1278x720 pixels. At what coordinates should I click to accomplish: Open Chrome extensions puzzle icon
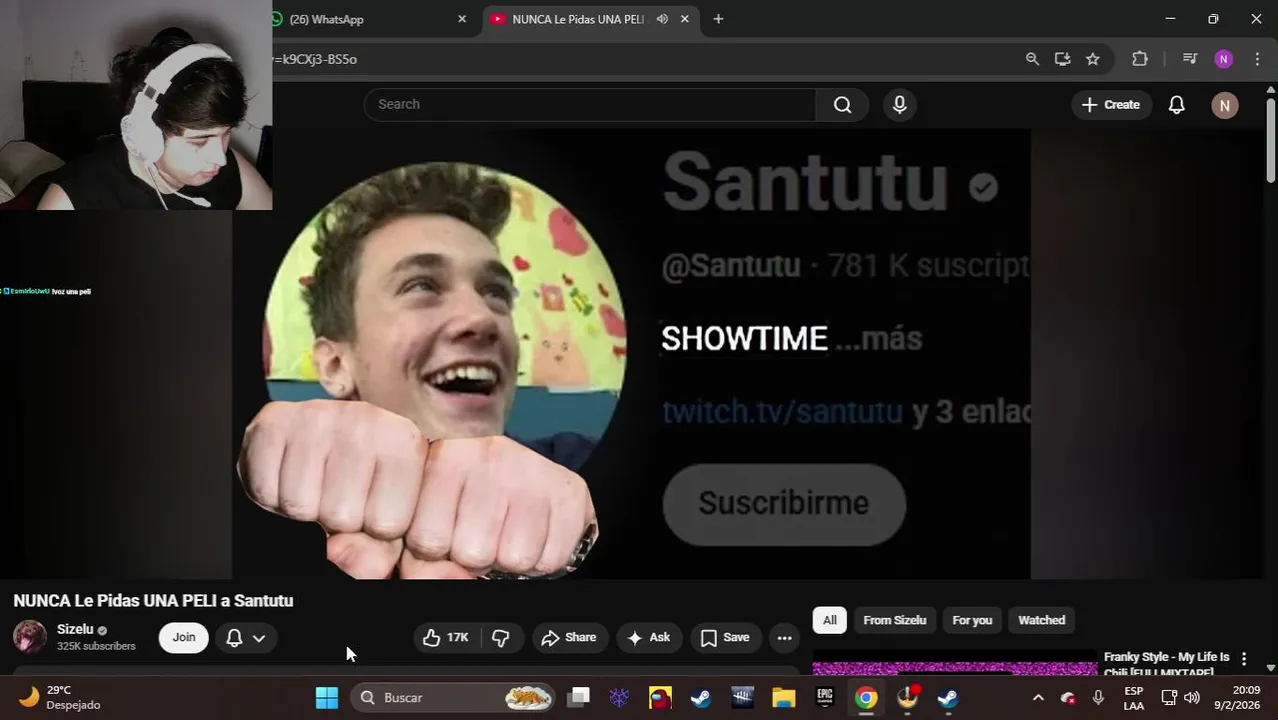point(1140,59)
